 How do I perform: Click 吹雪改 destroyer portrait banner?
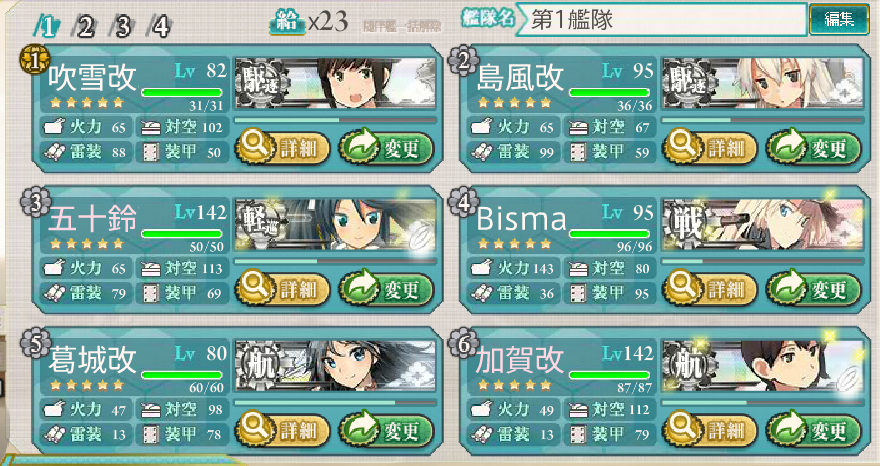(335, 83)
